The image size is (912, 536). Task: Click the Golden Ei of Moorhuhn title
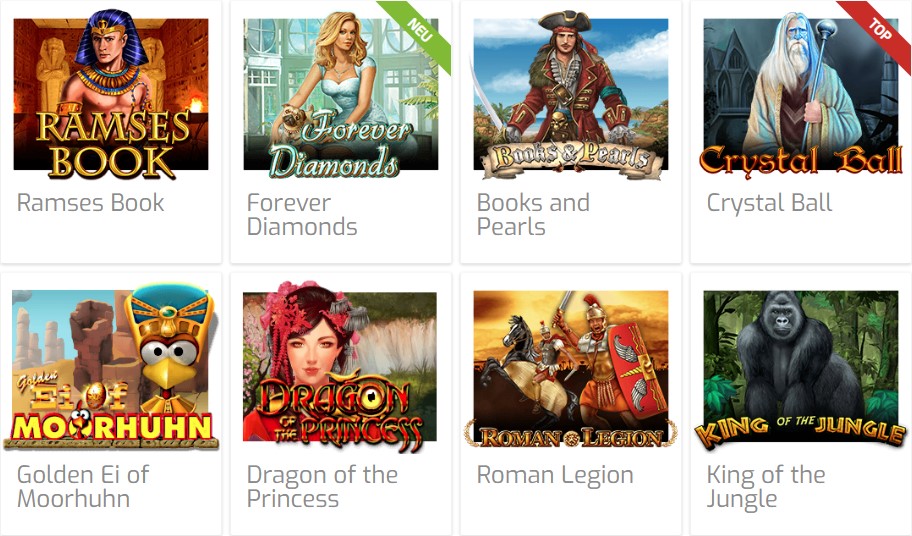(83, 487)
